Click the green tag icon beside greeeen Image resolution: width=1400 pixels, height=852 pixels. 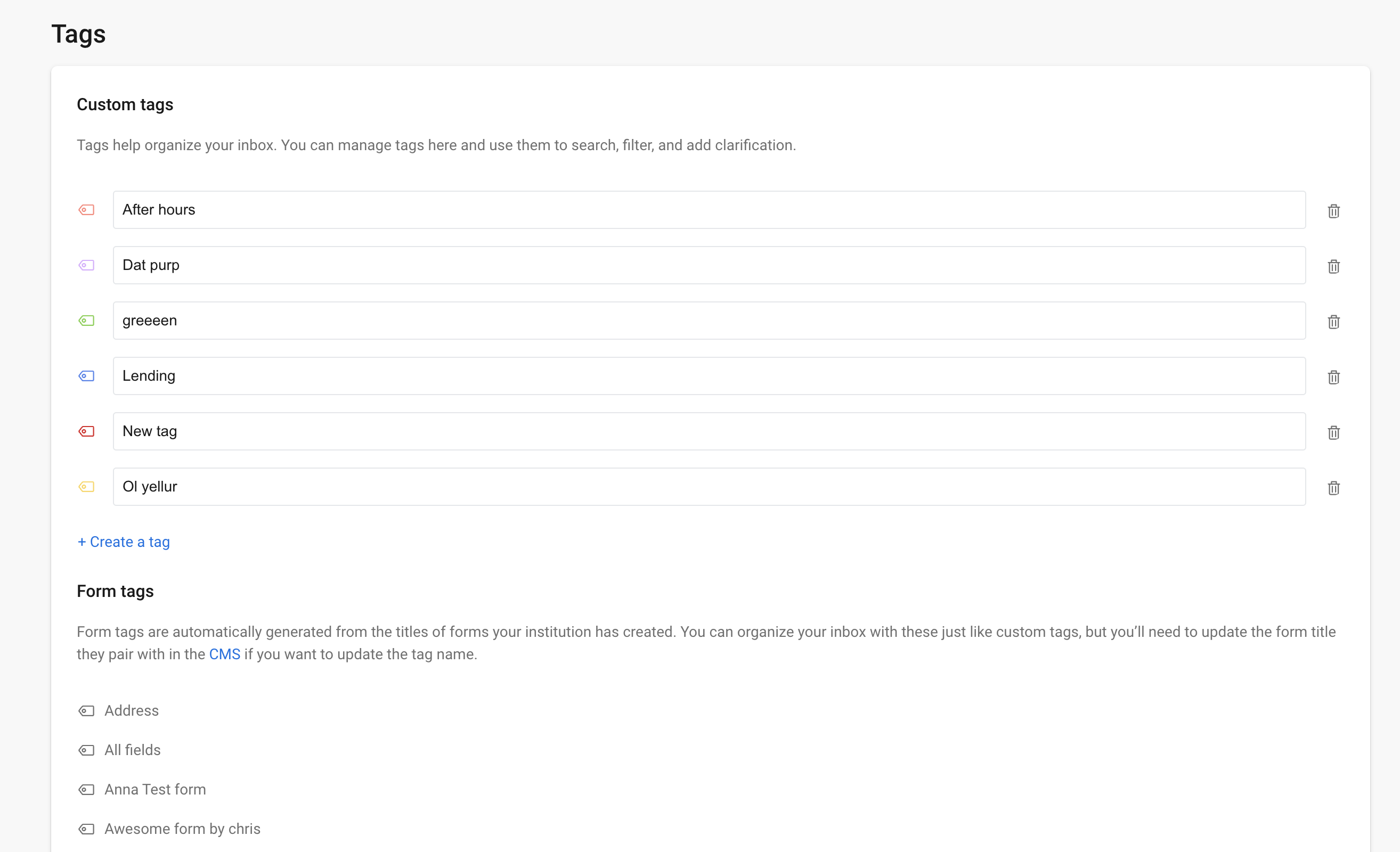click(86, 321)
